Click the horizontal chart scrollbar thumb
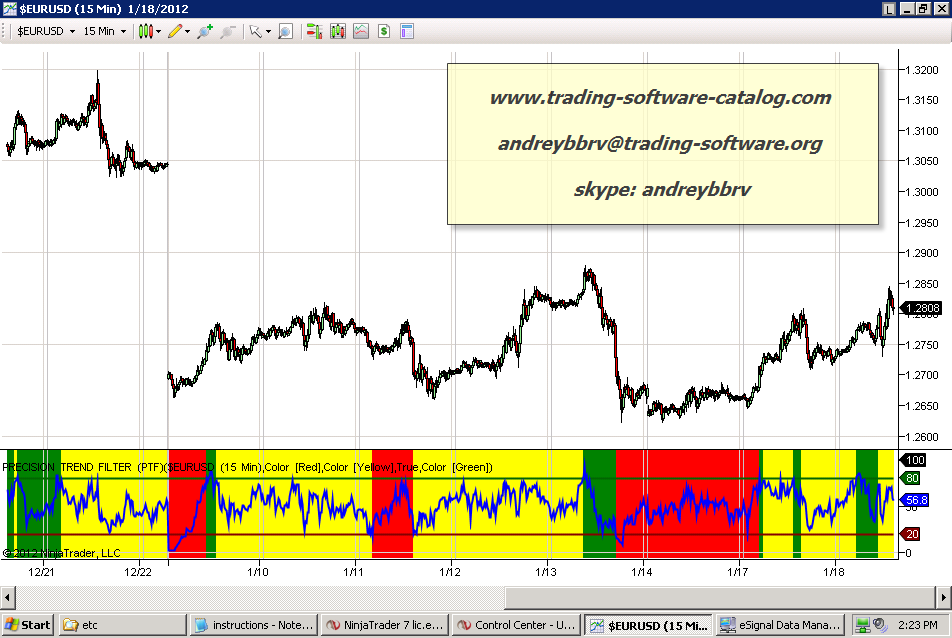This screenshot has width=952, height=638. (720, 598)
